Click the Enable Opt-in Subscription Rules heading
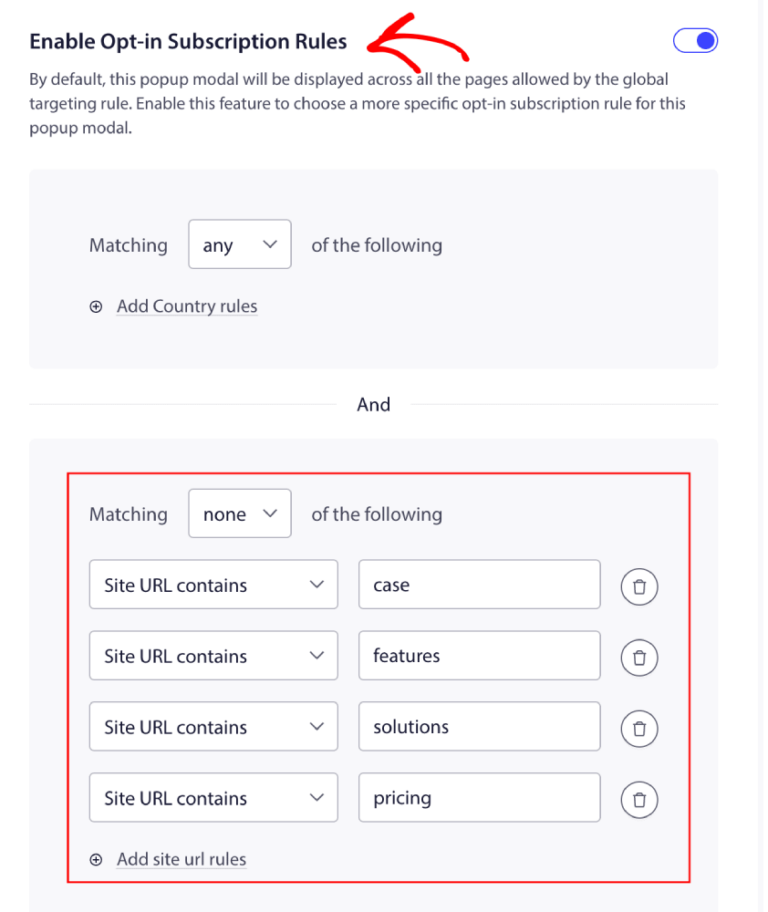Screen dimensions: 768x912 click(x=188, y=41)
